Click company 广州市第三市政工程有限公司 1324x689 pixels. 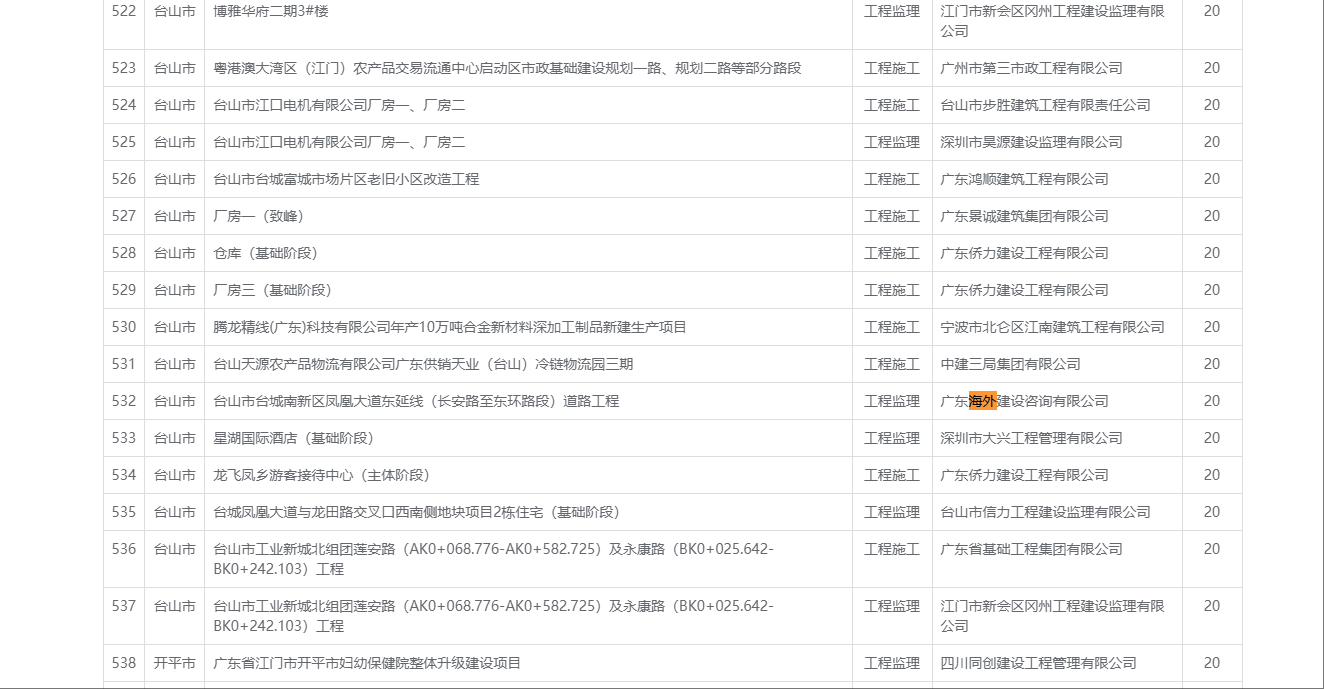(x=1031, y=68)
